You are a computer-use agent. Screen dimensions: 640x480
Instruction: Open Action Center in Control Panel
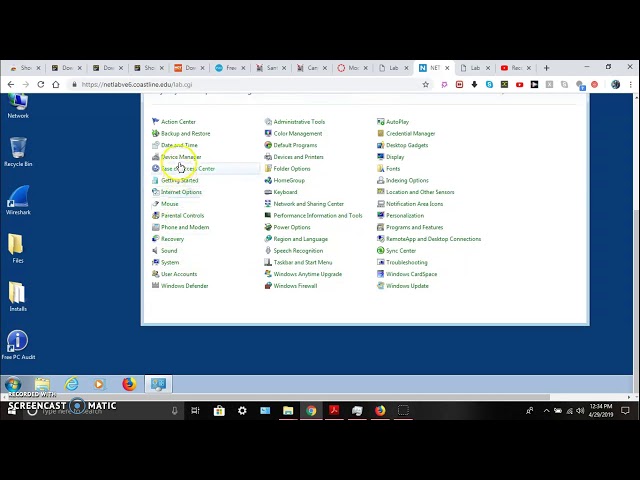(178, 122)
